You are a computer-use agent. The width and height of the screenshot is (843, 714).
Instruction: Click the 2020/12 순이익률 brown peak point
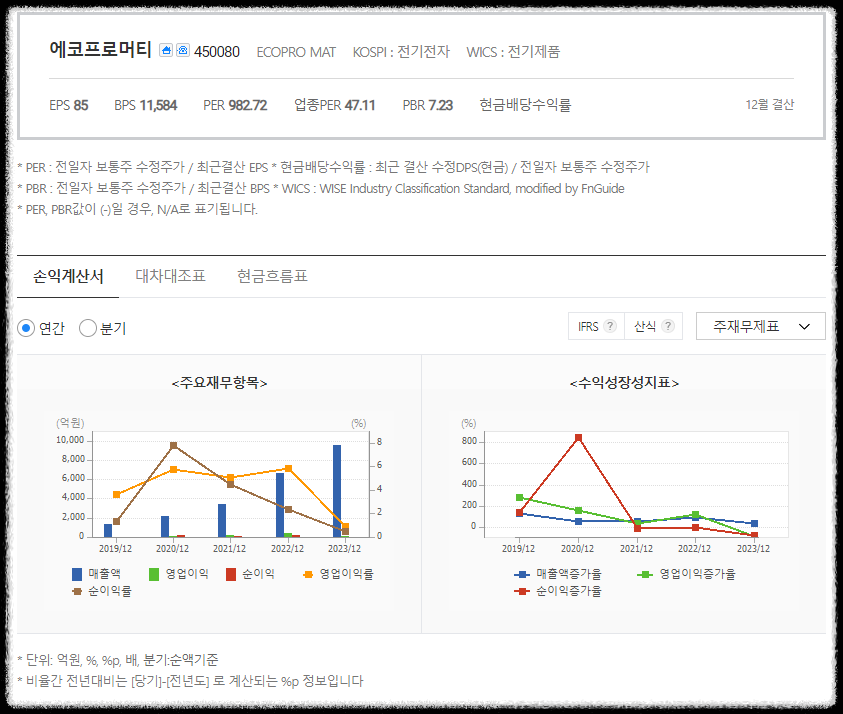[174, 446]
